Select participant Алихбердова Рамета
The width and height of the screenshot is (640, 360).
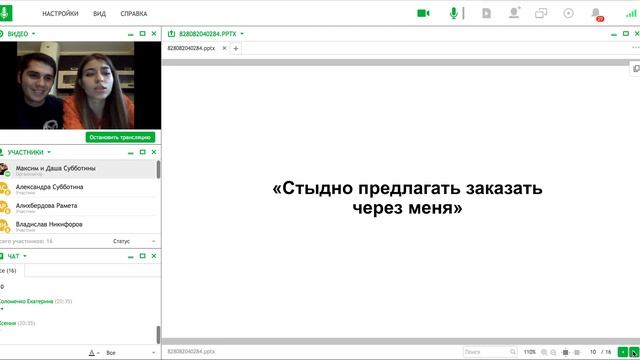(78, 207)
